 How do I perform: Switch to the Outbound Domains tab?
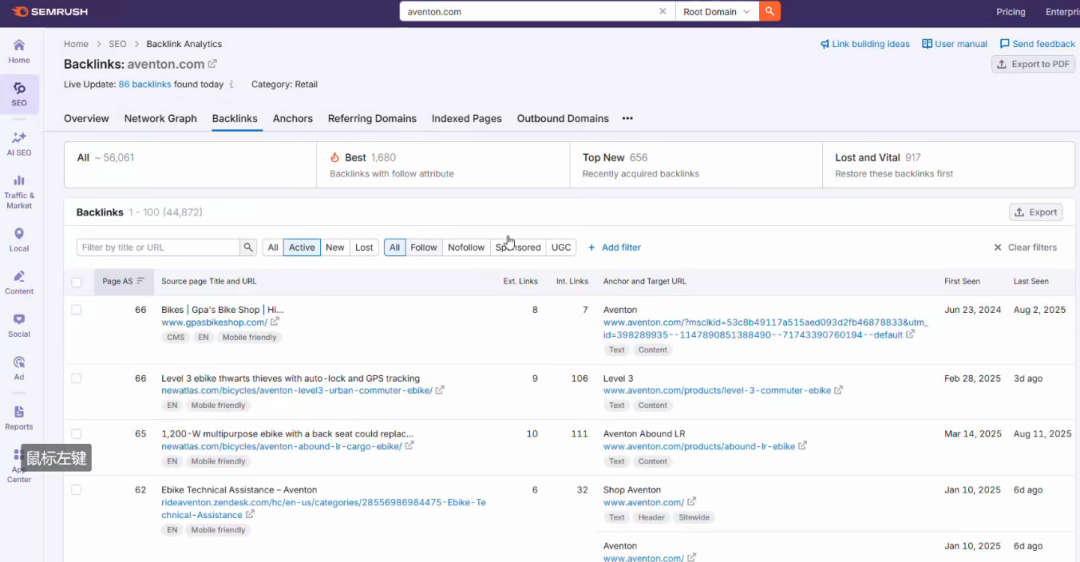point(563,118)
